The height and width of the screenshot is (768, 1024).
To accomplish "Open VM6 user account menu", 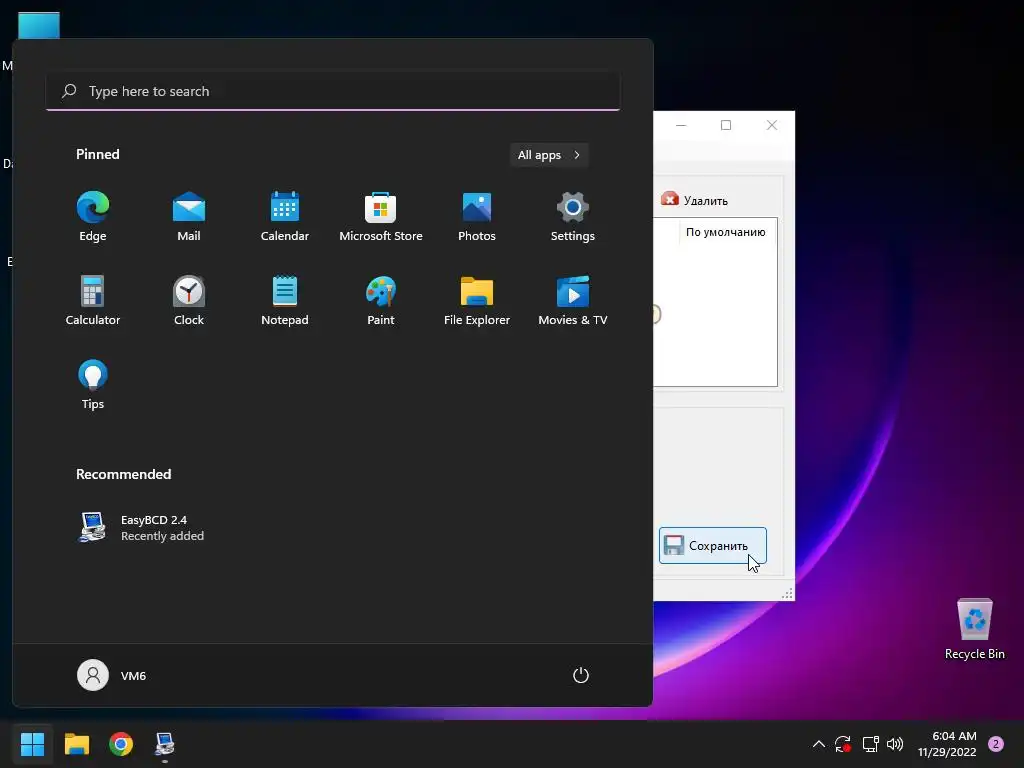I will pos(112,675).
